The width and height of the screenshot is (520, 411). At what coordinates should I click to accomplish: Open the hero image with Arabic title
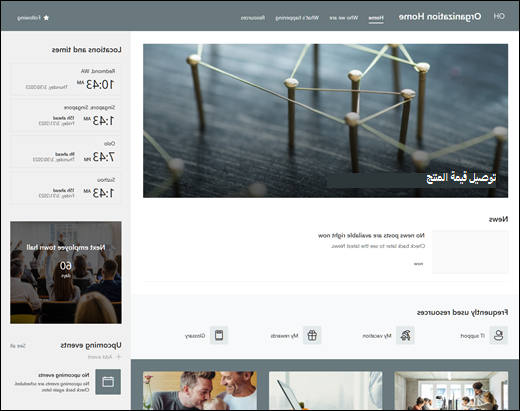pos(325,121)
